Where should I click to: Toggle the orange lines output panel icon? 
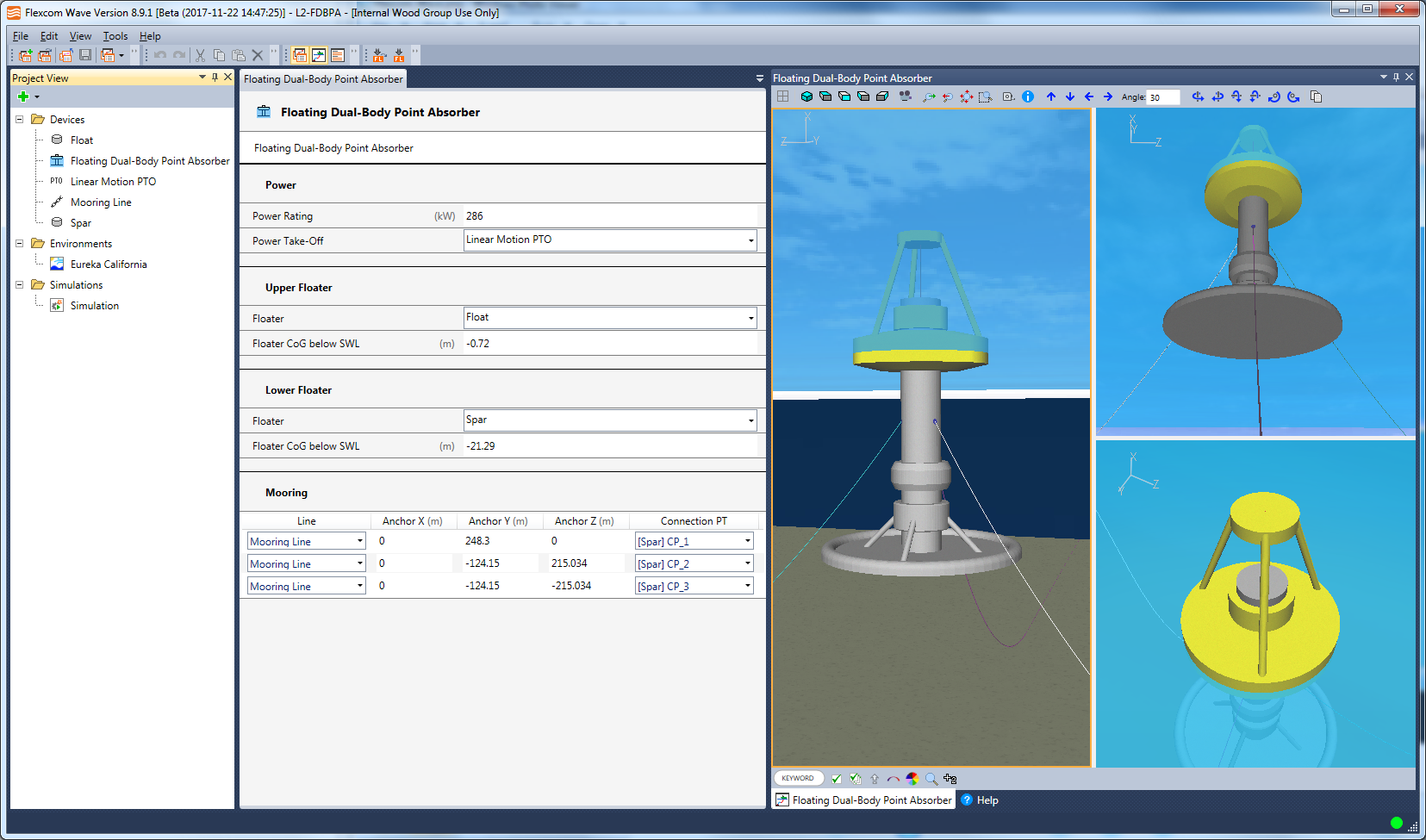click(338, 55)
